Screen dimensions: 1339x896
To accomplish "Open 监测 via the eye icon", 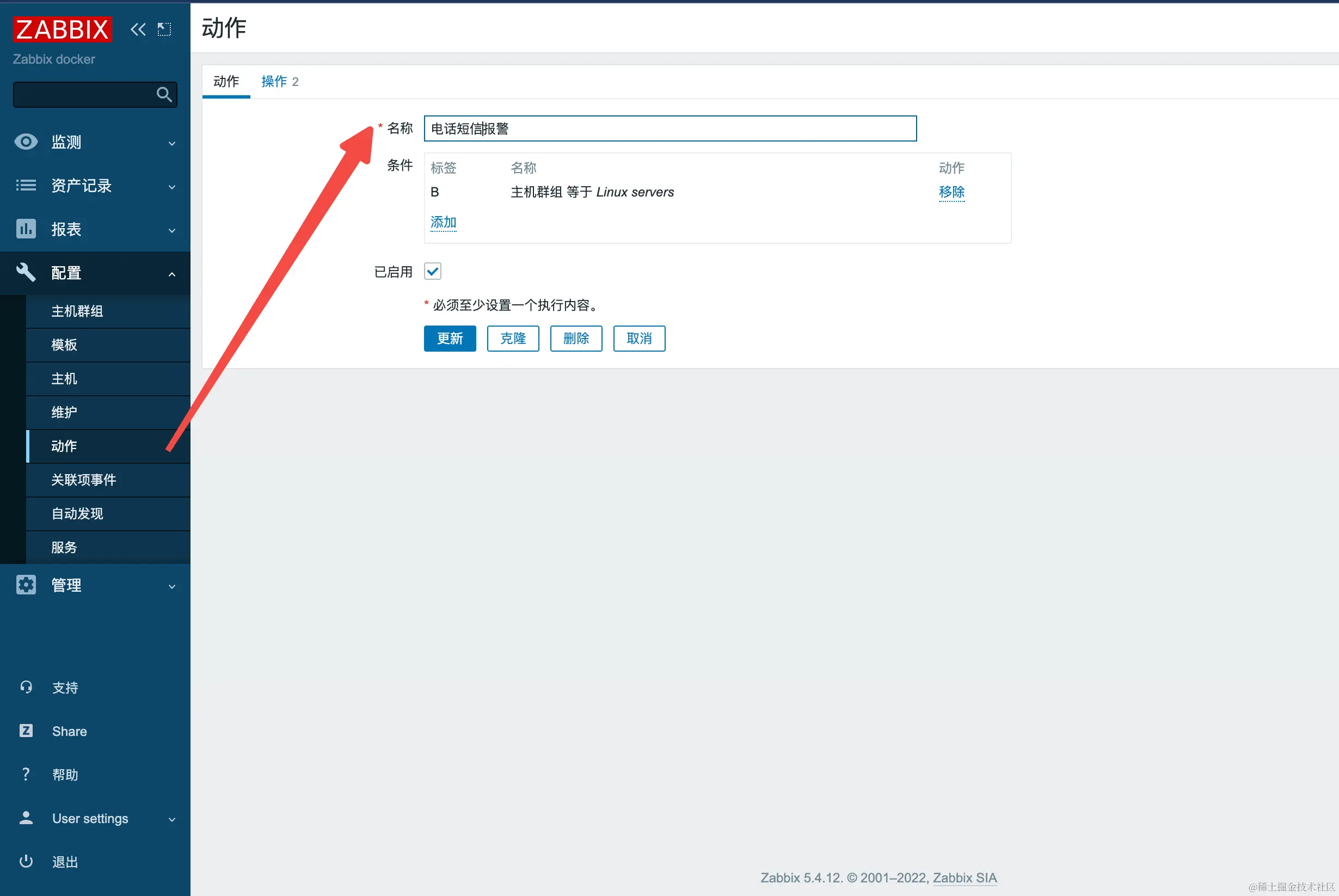I will [26, 142].
